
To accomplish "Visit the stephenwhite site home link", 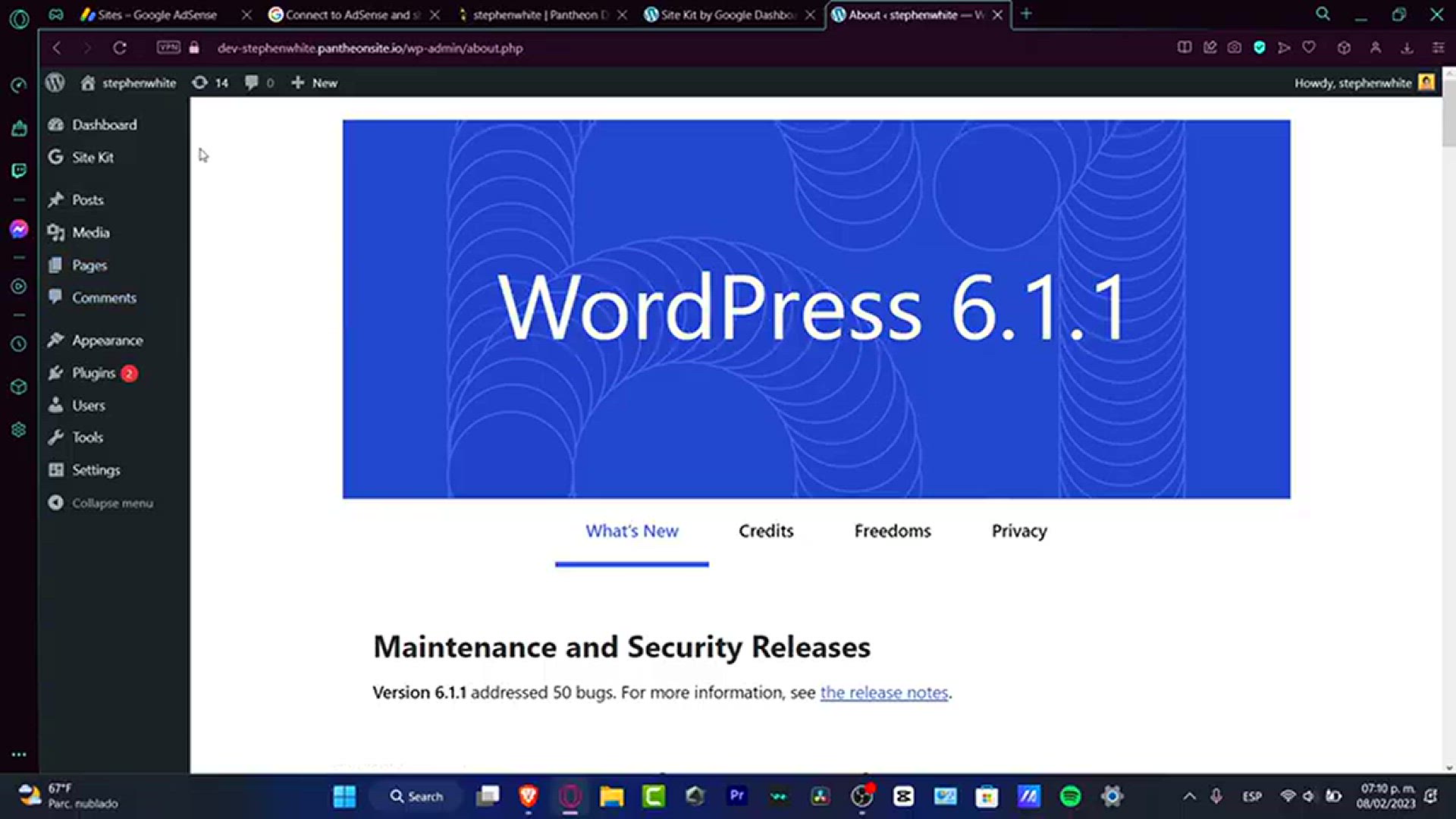I will click(x=129, y=83).
